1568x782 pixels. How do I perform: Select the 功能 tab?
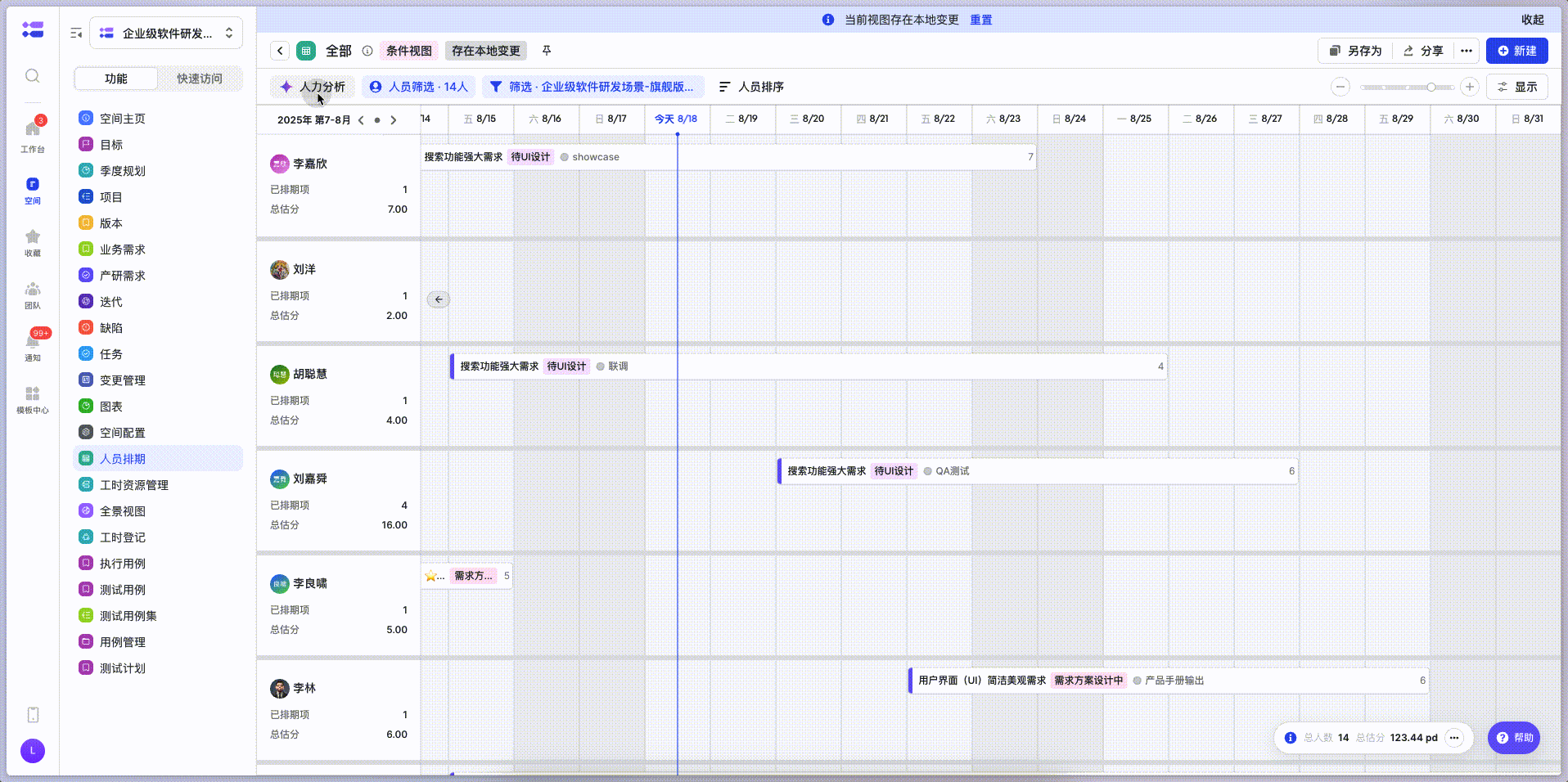pyautogui.click(x=116, y=79)
